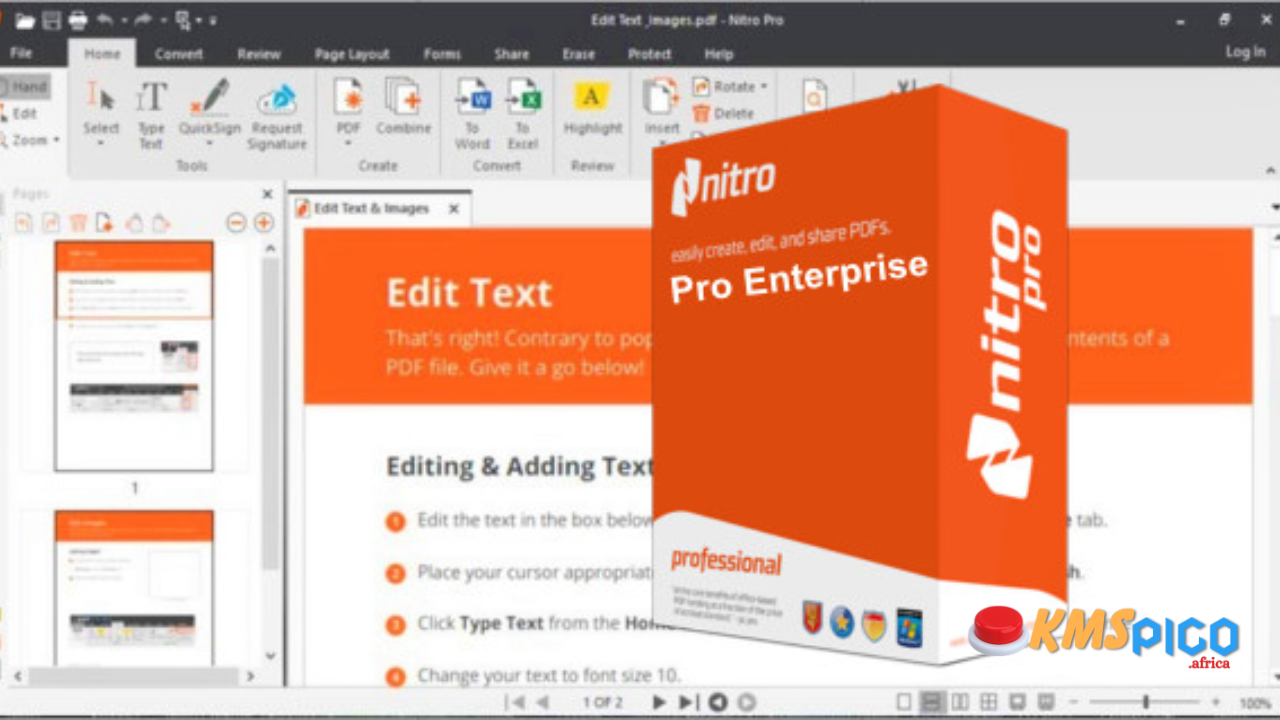The height and width of the screenshot is (720, 1280).
Task: Switch to the Convert ribbon tab
Action: click(x=179, y=54)
